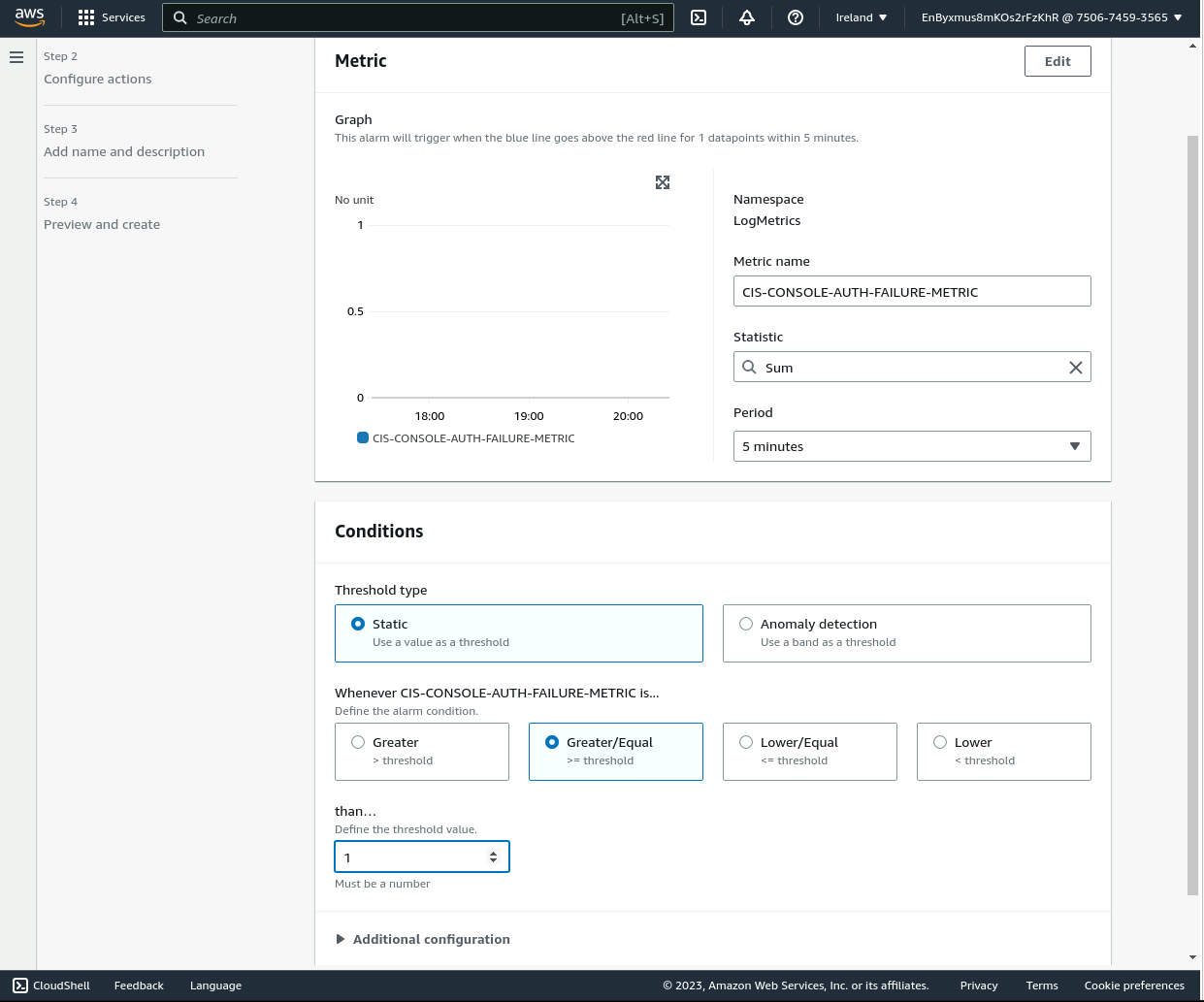Enlarge the graph with the expand icon
The width and height of the screenshot is (1204, 1002).
click(x=663, y=182)
